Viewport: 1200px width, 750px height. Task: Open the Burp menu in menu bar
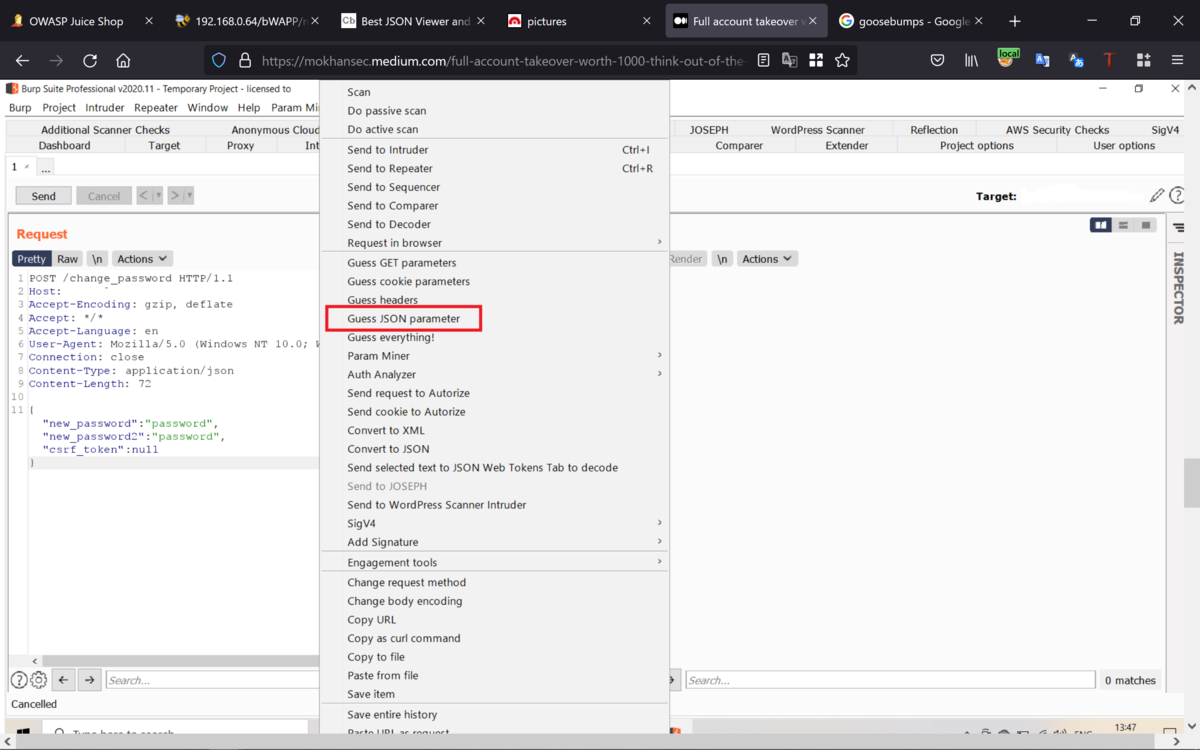pyautogui.click(x=20, y=107)
